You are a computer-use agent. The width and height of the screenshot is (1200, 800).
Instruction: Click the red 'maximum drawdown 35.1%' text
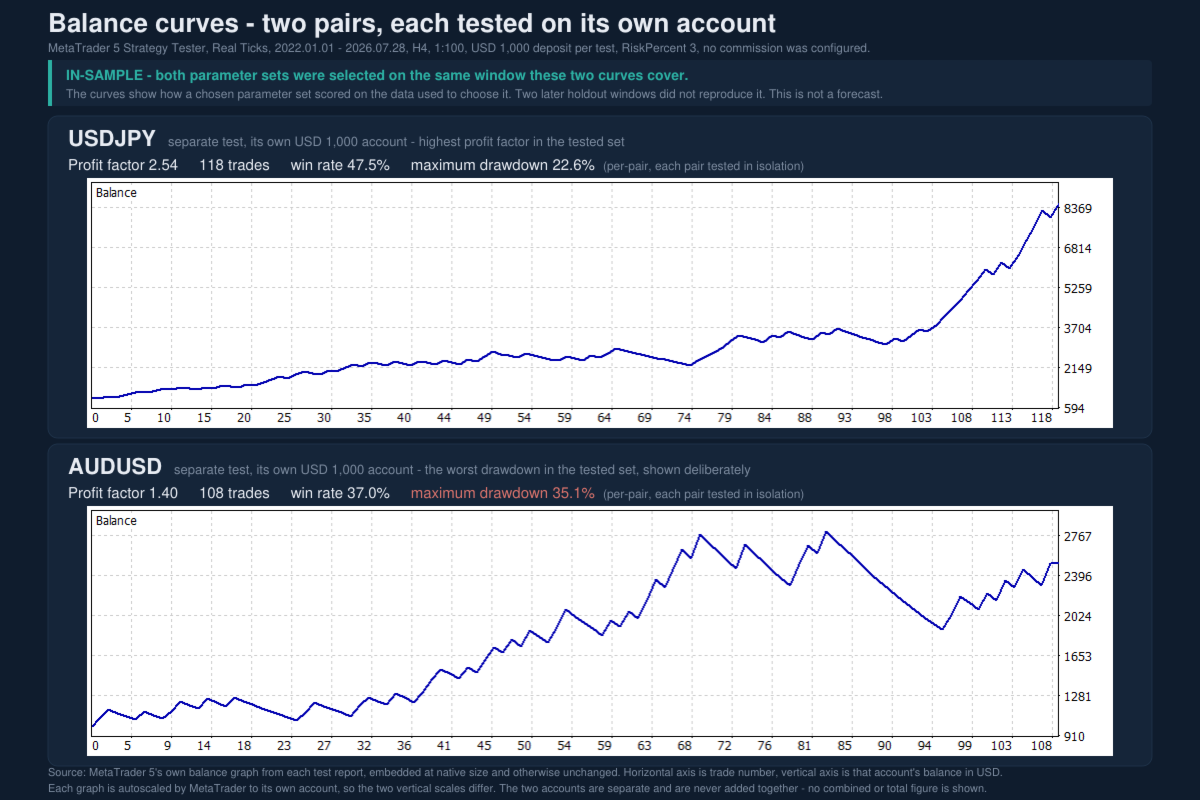503,493
